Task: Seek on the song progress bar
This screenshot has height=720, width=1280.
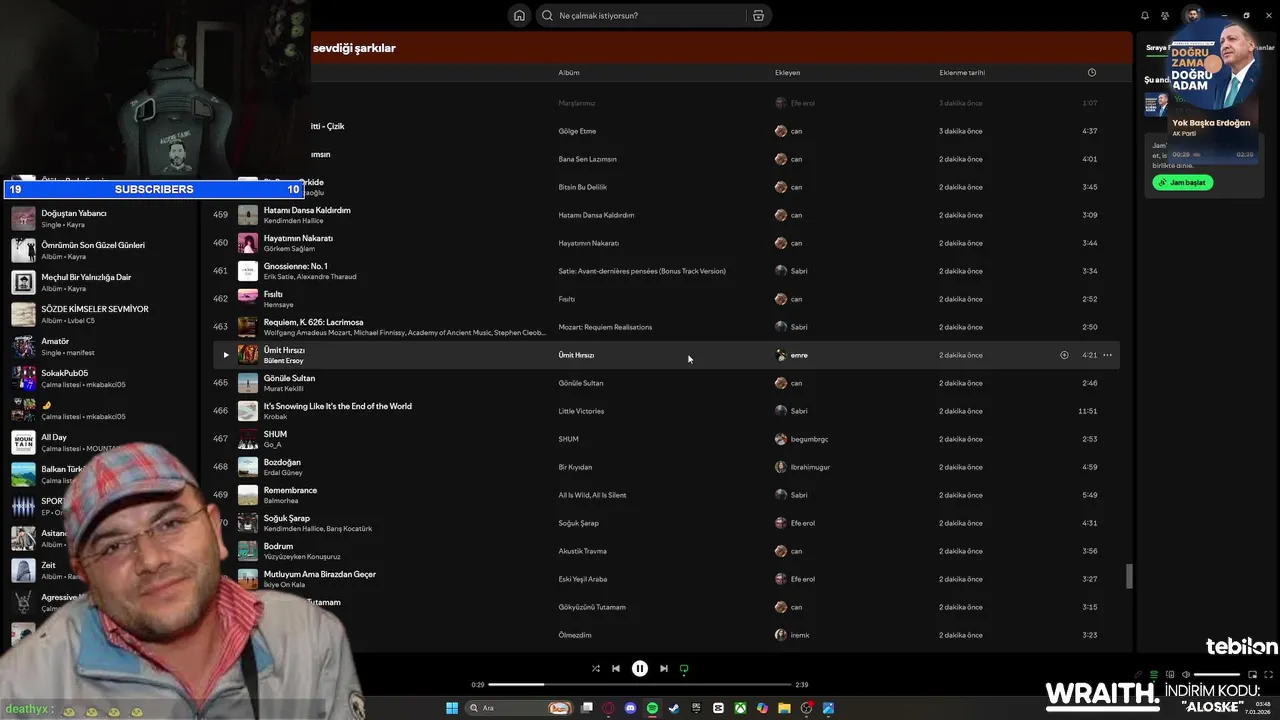Action: coord(640,685)
